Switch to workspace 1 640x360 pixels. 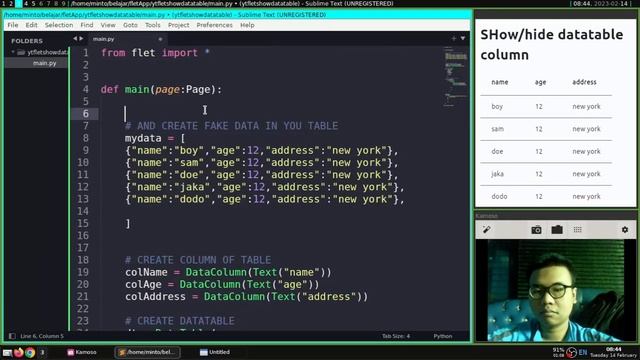tap(3, 3)
